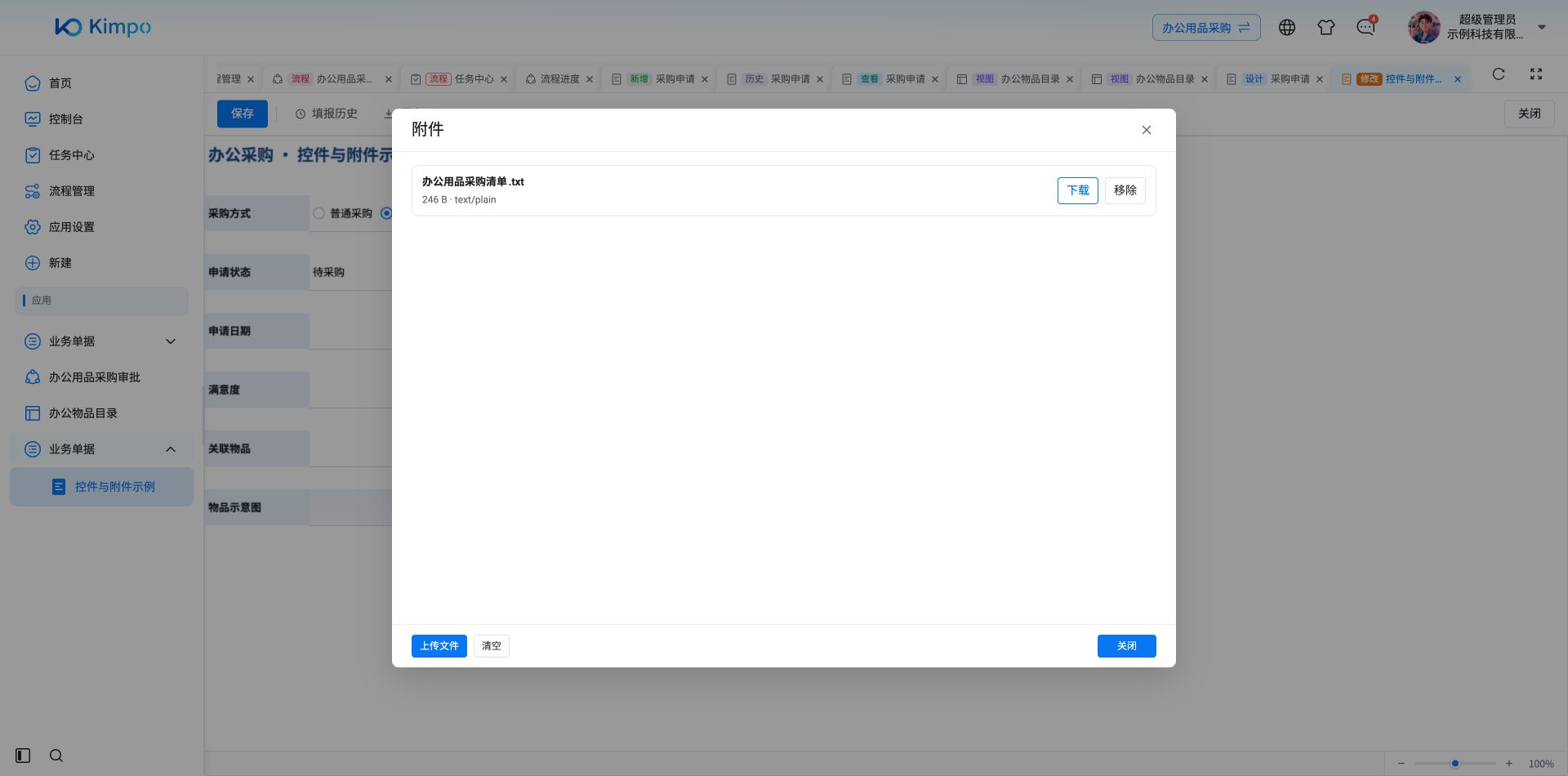
Task: Click the refresh icon beside tabs
Action: click(1499, 74)
